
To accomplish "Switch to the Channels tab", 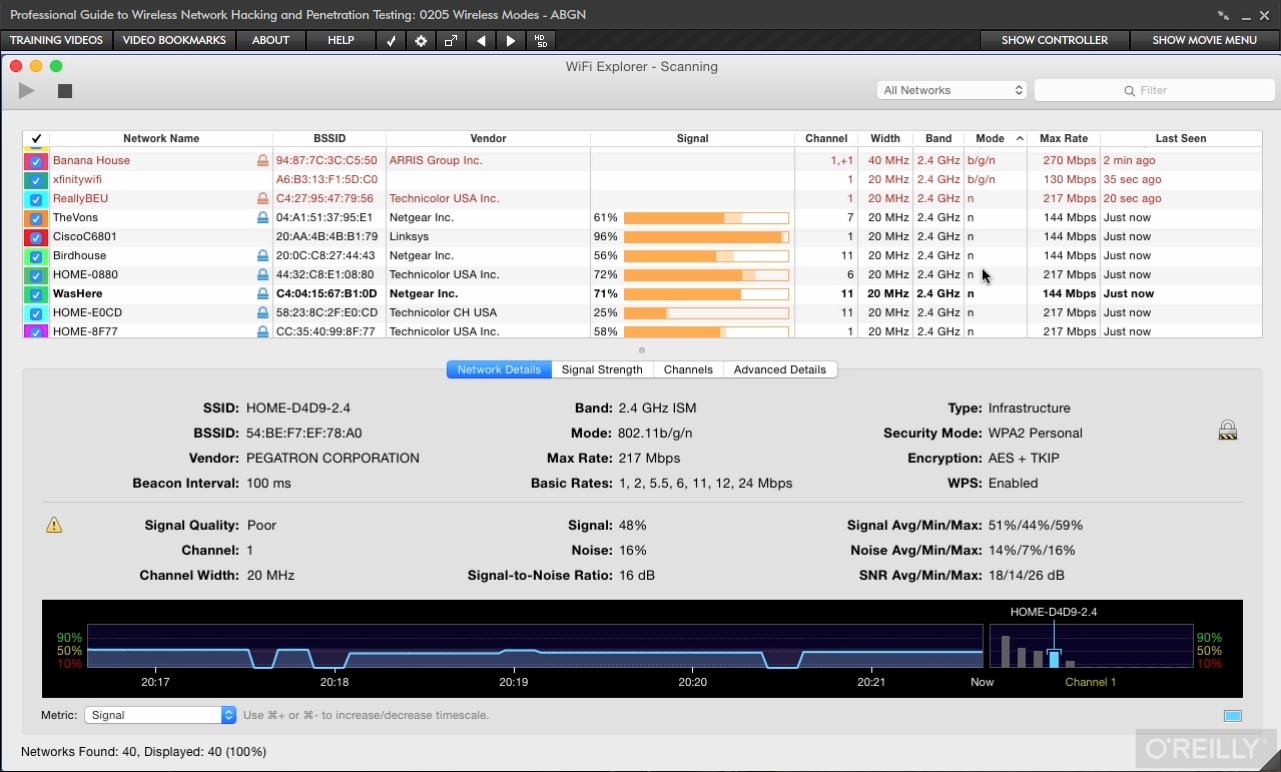I will [x=688, y=369].
